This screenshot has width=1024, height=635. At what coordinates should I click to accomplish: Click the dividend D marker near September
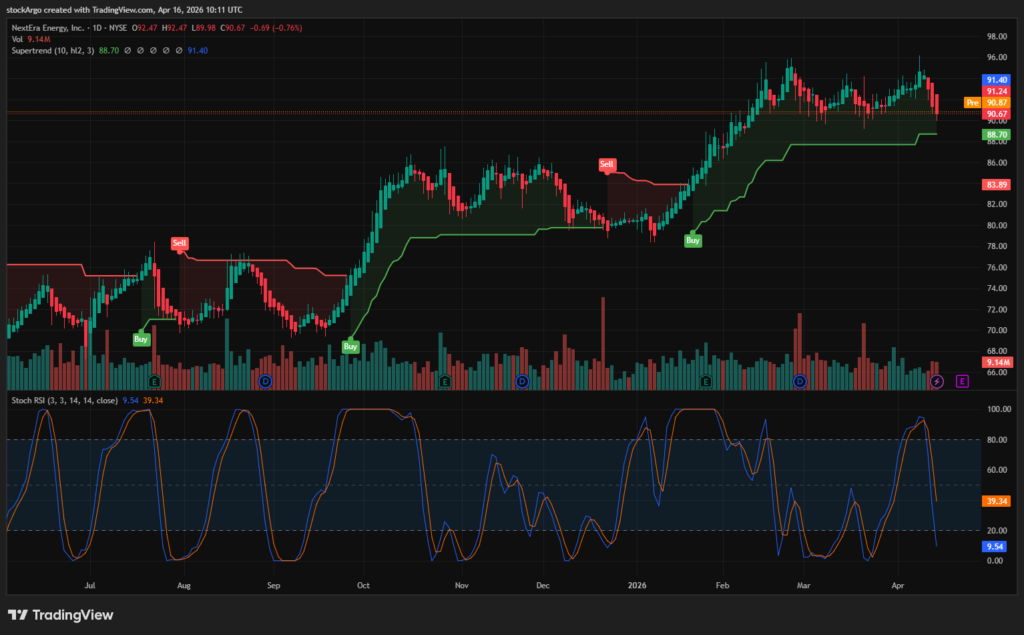265,381
